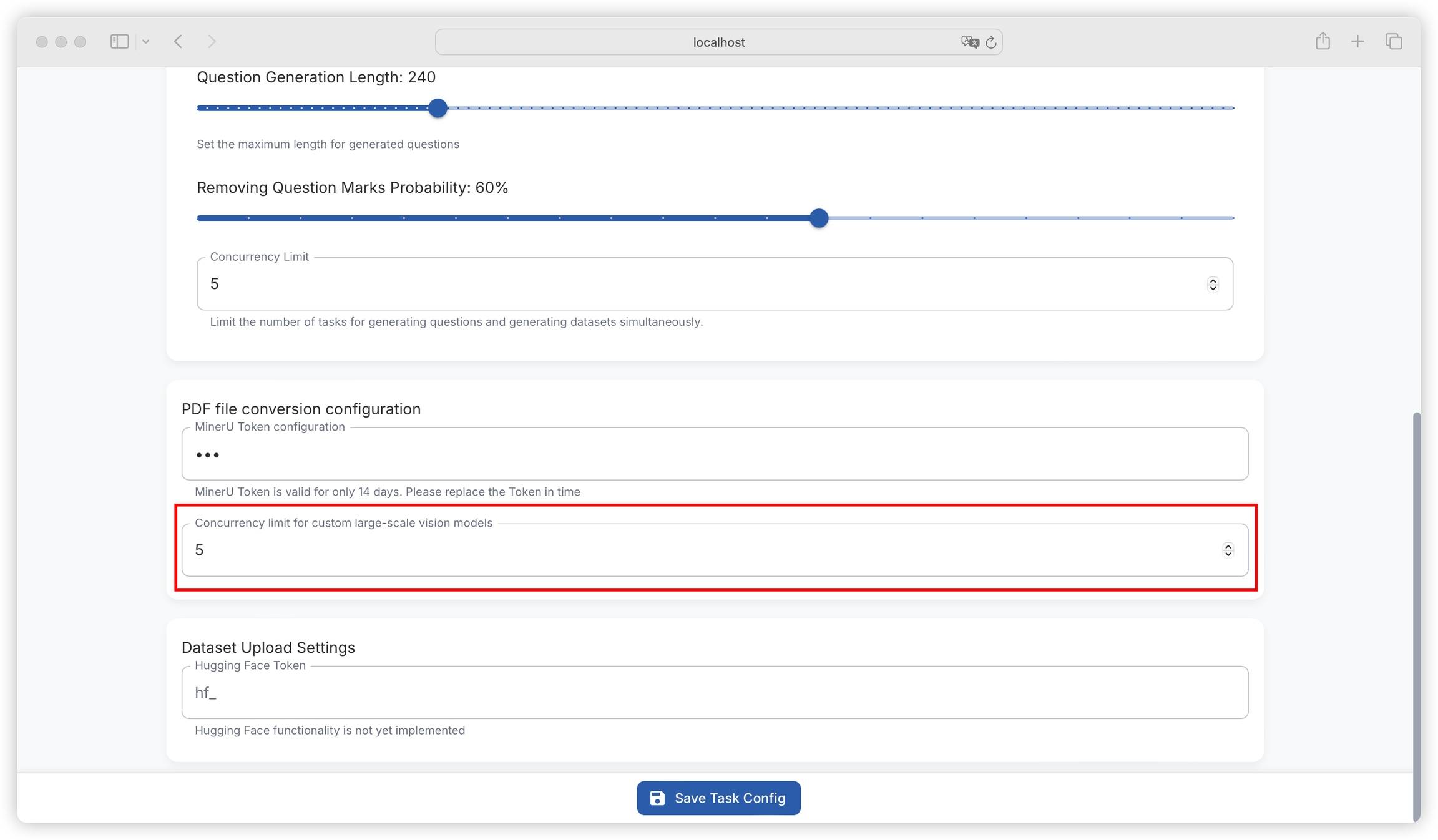The height and width of the screenshot is (840, 1438).
Task: Focus the Concurrency Limit number field
Action: [687, 284]
